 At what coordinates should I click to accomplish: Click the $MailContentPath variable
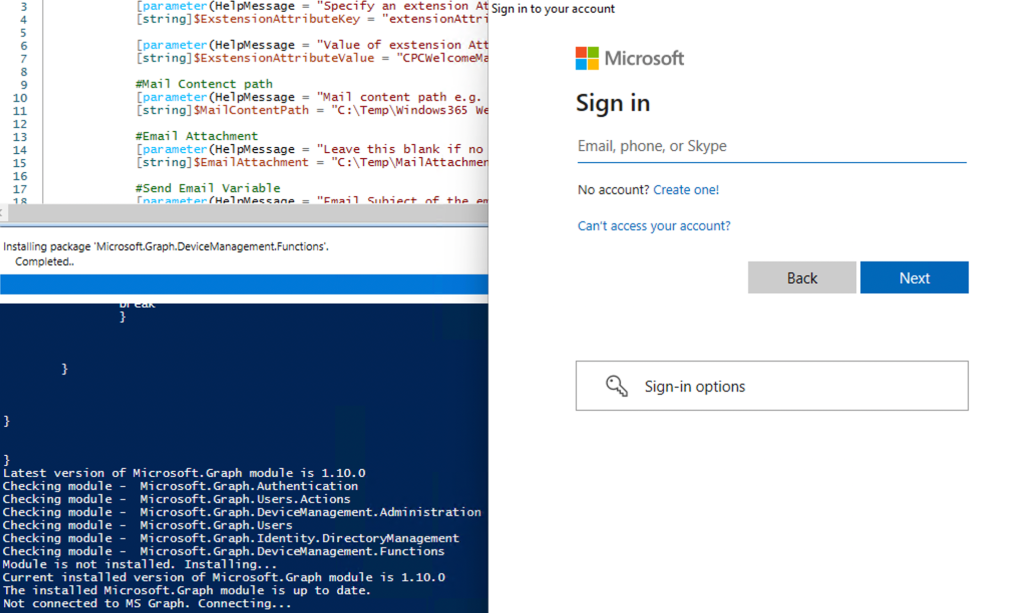[251, 110]
